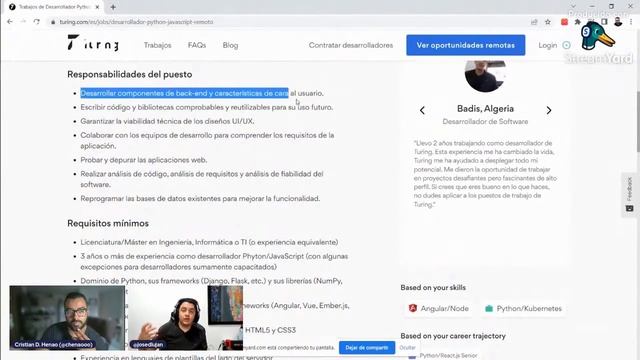Open the share page icon in address bar

coord(534,22)
